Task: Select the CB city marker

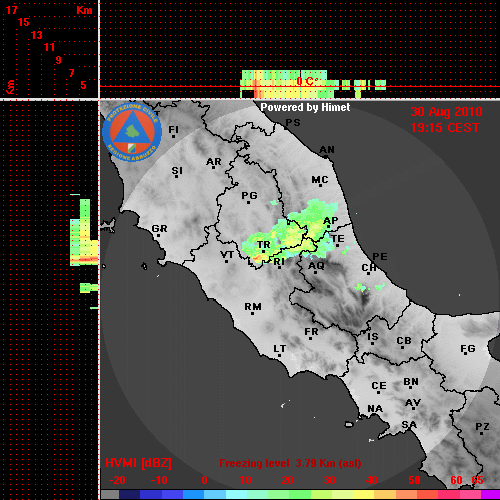Action: tap(403, 348)
